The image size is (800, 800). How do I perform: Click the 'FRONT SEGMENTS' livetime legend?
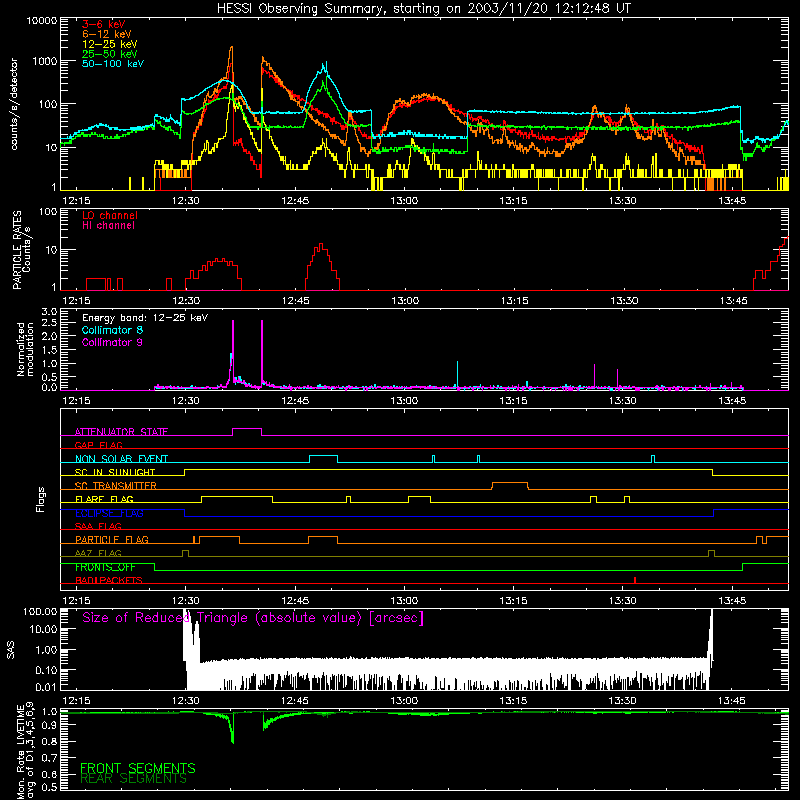(x=138, y=768)
